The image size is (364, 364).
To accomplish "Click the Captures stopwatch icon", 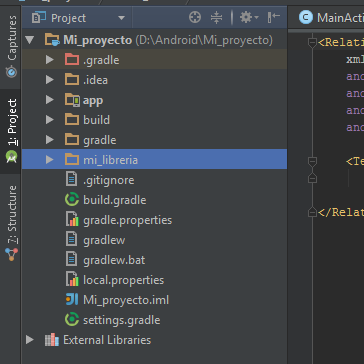I will (11, 71).
